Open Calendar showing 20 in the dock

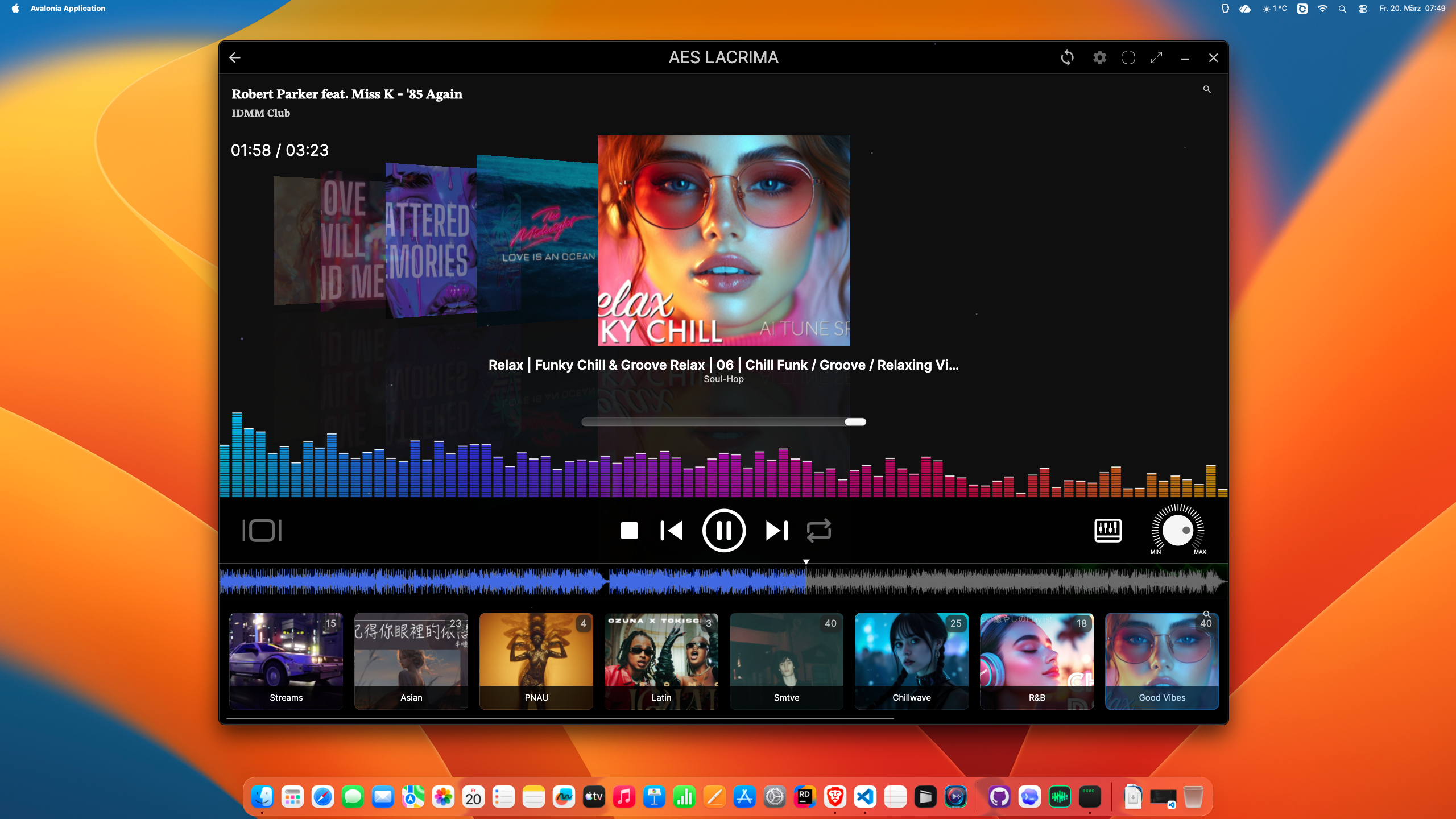473,797
